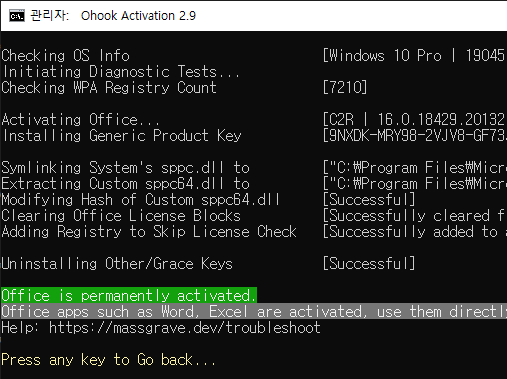
Task: Click the 'Press any key to Go back' prompt
Action: pos(108,360)
